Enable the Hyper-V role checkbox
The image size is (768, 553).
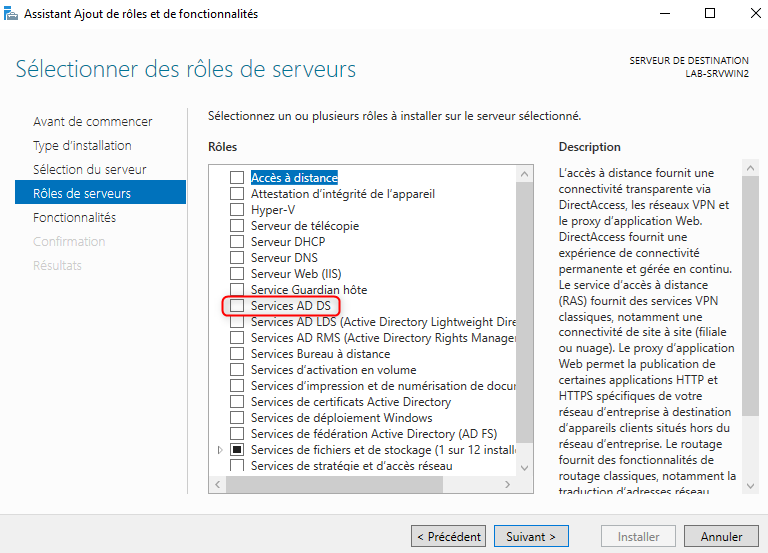point(237,210)
